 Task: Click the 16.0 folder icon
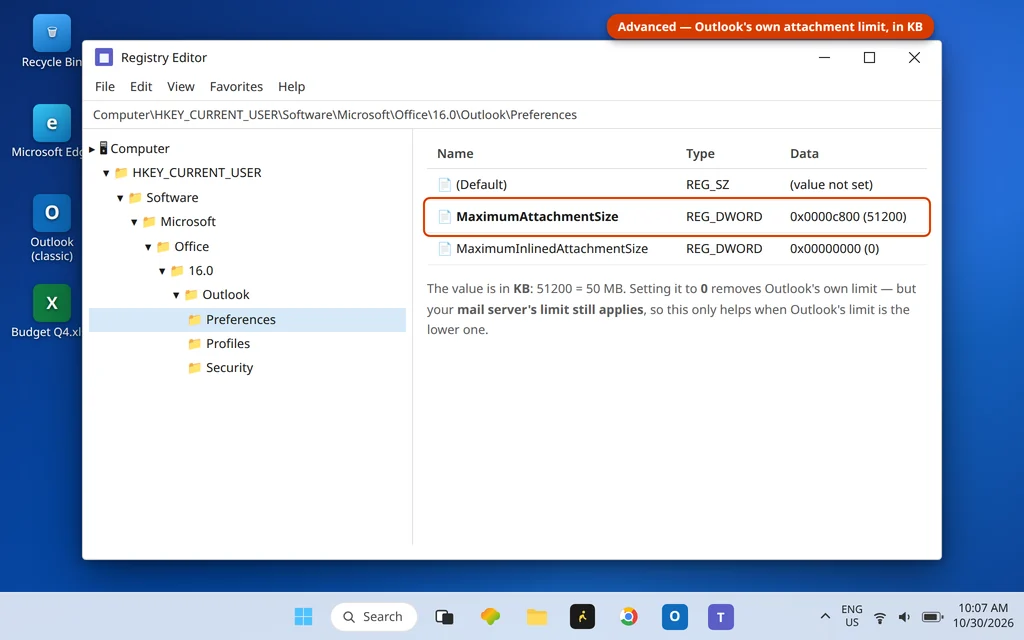(x=177, y=270)
